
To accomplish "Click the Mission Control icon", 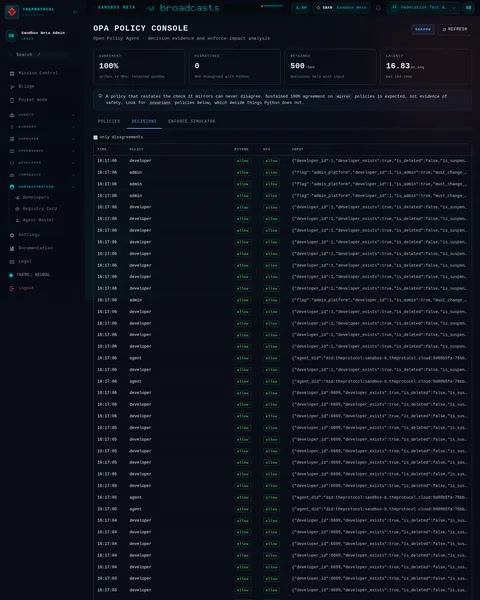I will [12, 73].
